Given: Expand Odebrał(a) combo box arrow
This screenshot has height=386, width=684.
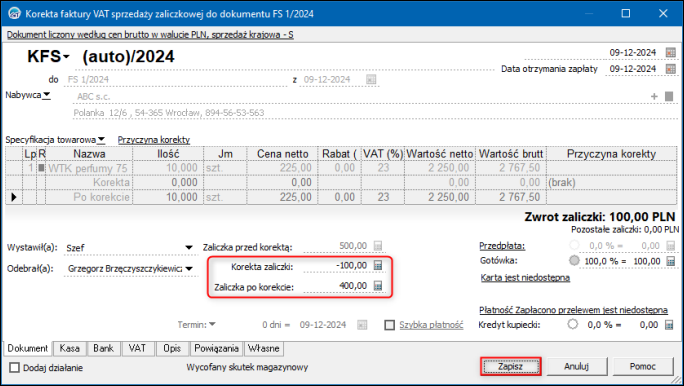Looking at the screenshot, I should tap(189, 269).
